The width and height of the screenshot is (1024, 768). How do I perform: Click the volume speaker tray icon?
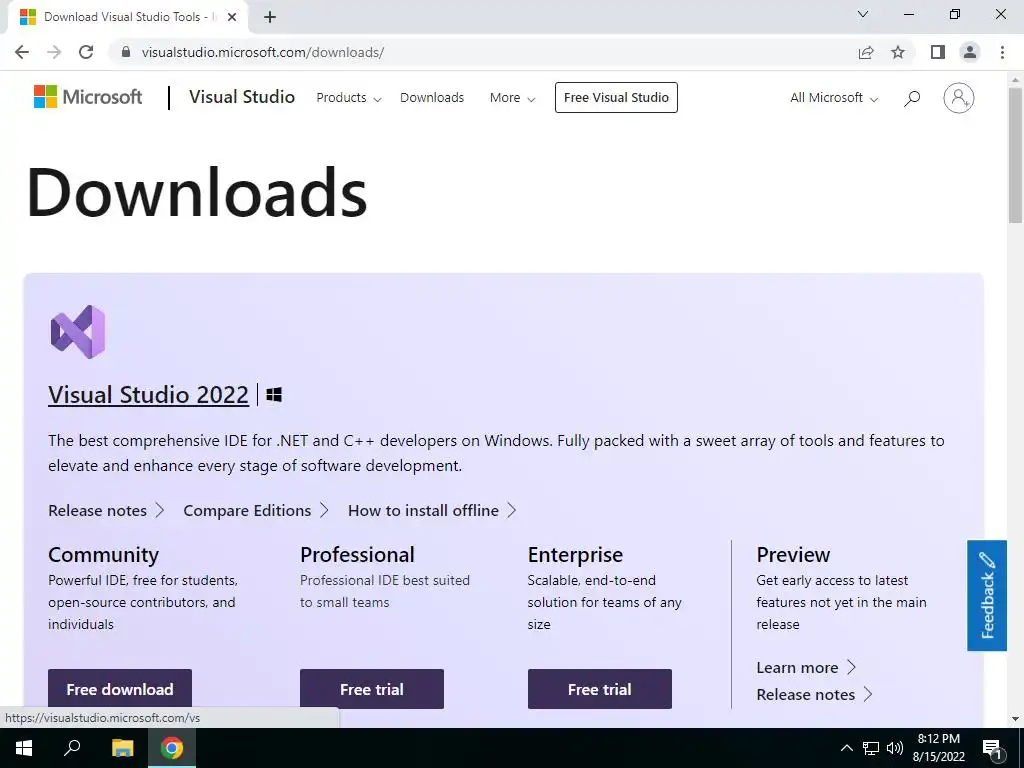pyautogui.click(x=895, y=748)
